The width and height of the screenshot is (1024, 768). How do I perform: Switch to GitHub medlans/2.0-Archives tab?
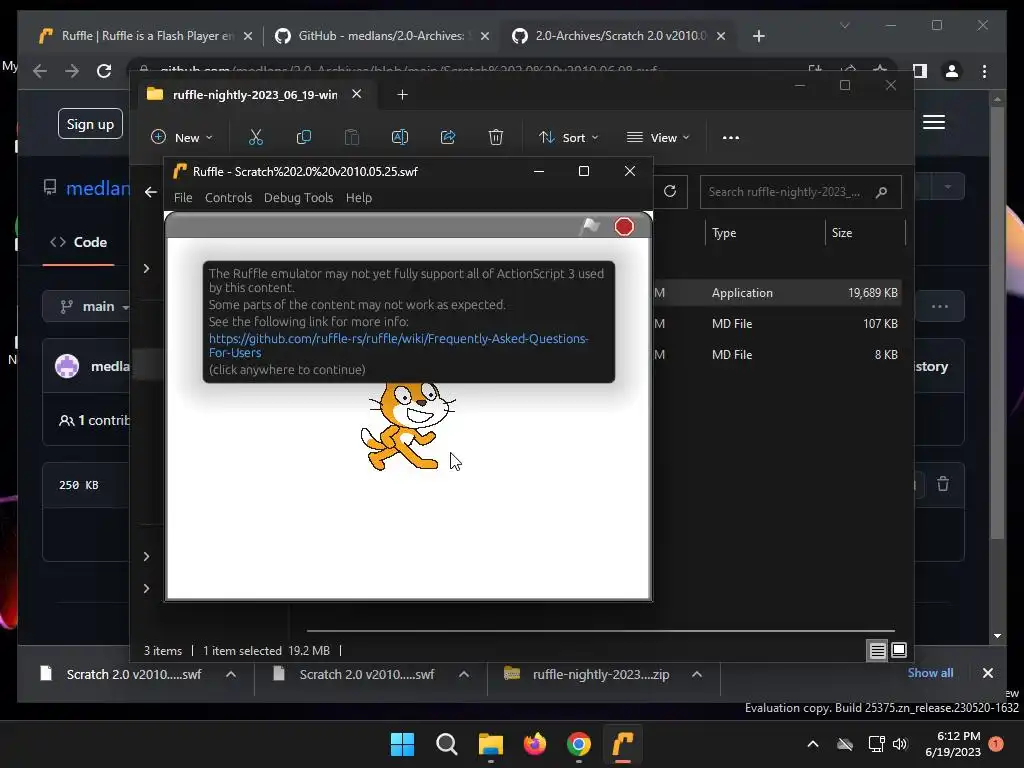(381, 36)
